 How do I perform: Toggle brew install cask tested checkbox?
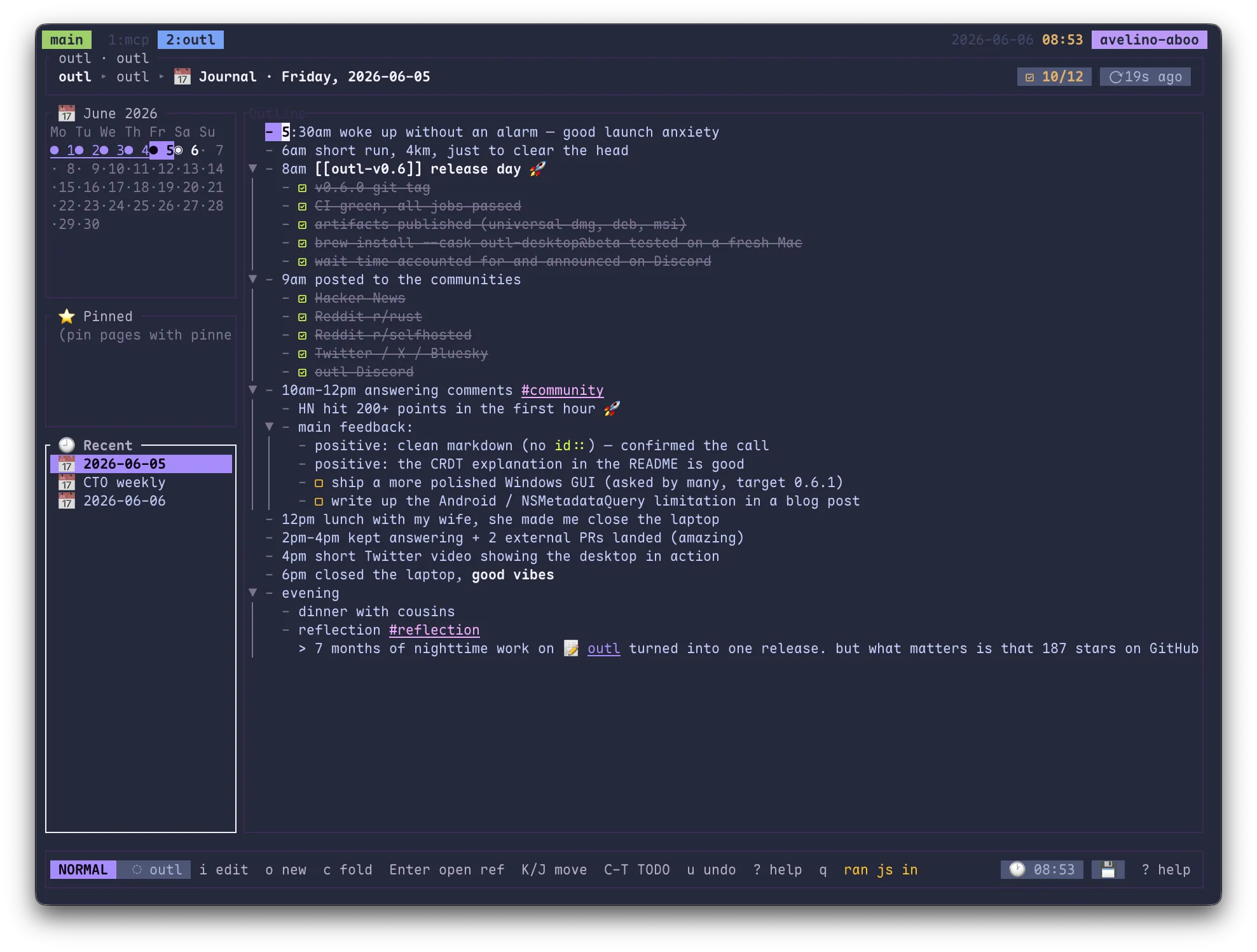tap(303, 244)
